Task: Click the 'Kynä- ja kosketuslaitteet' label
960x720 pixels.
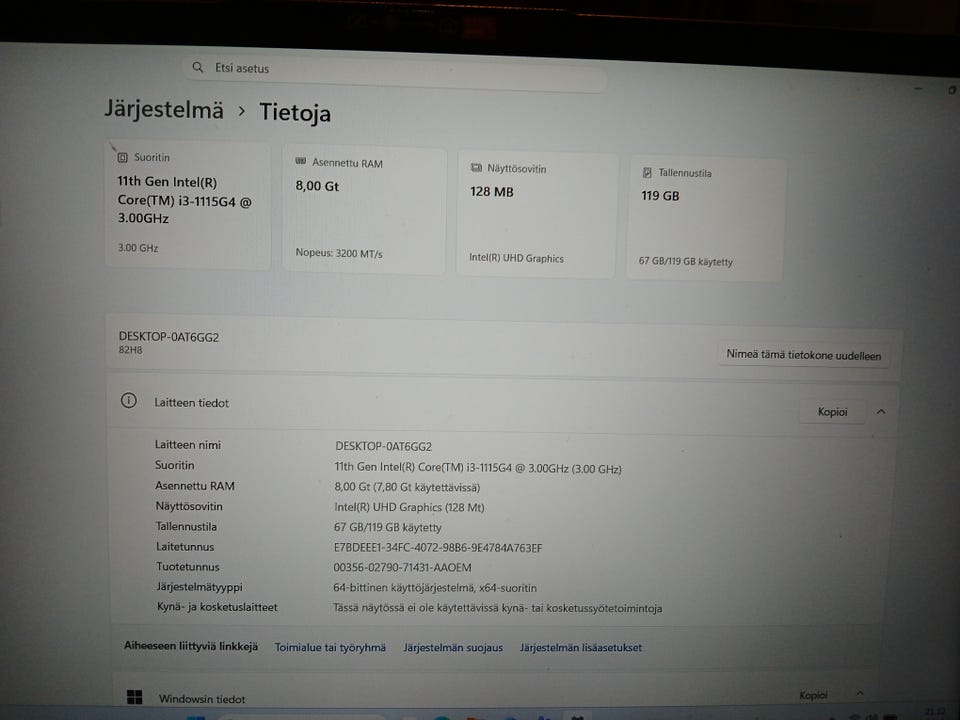Action: 217,607
